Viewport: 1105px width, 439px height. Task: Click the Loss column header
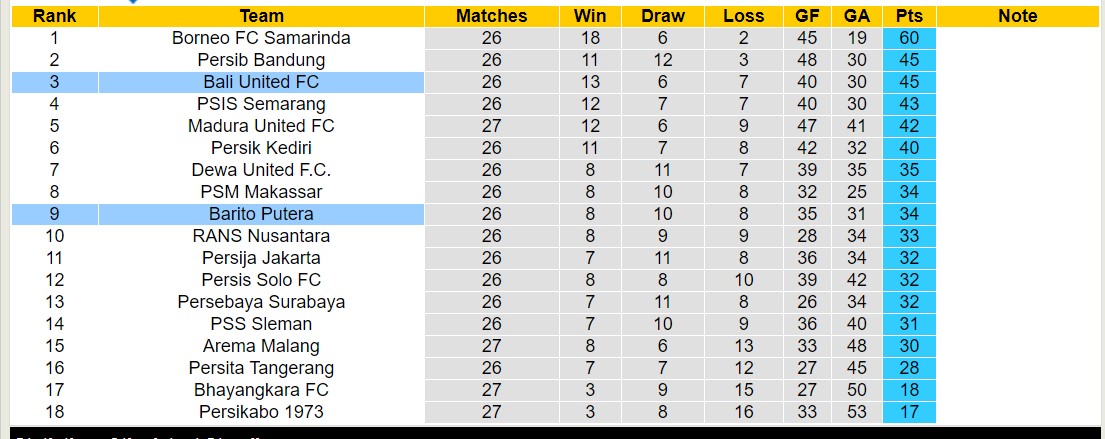click(743, 16)
